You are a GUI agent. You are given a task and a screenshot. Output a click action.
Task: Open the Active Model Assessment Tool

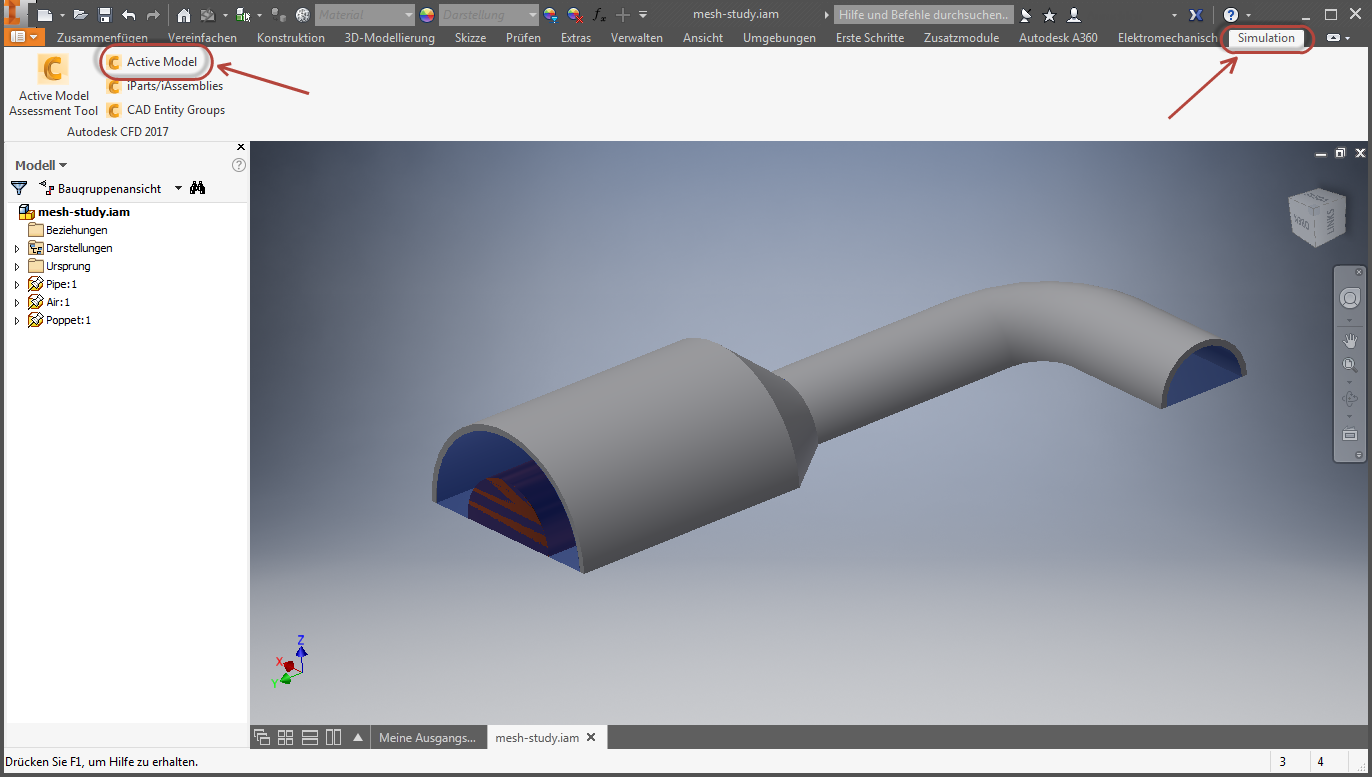[53, 86]
